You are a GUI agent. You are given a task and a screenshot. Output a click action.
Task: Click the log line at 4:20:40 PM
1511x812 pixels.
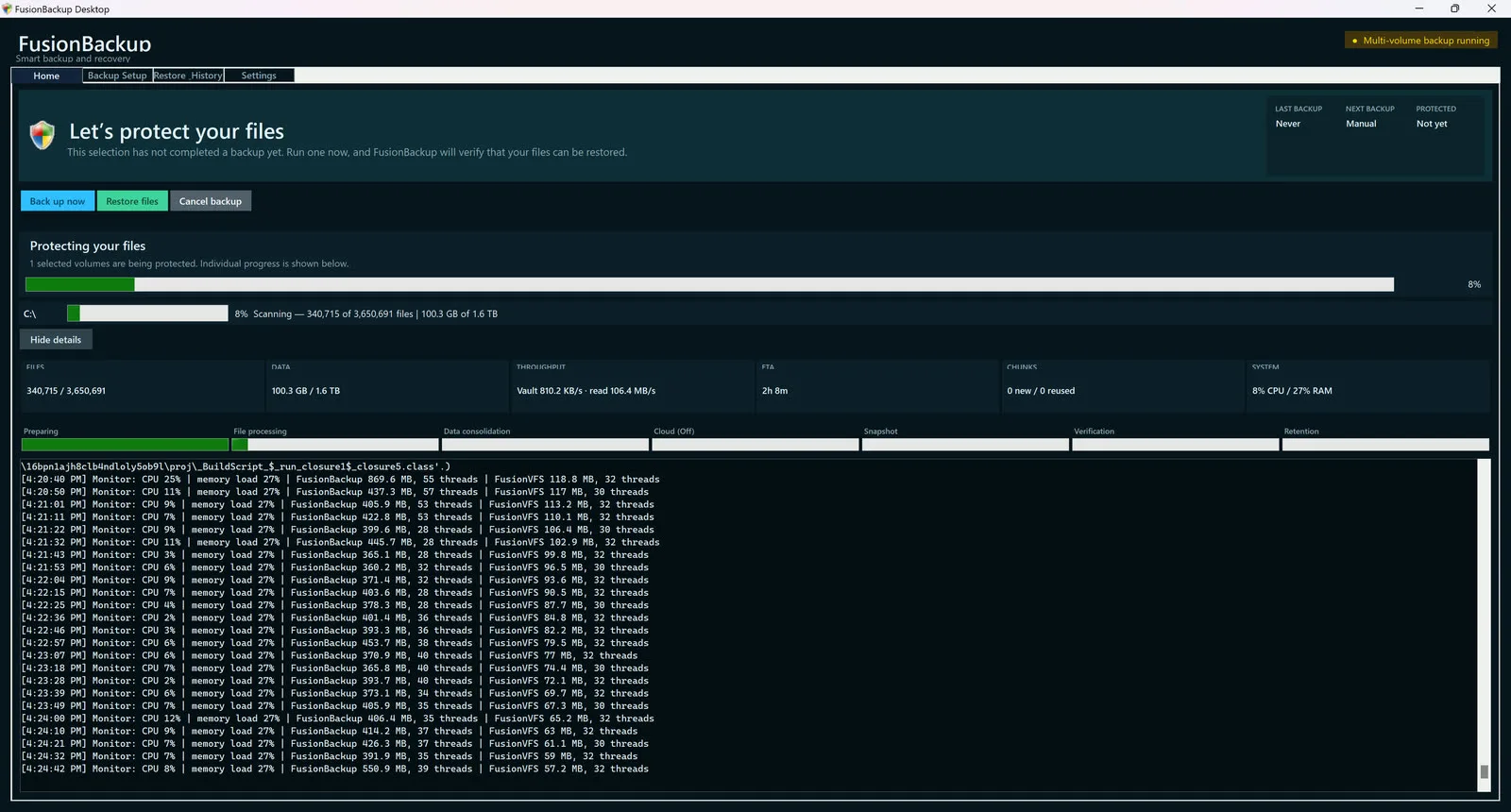340,480
